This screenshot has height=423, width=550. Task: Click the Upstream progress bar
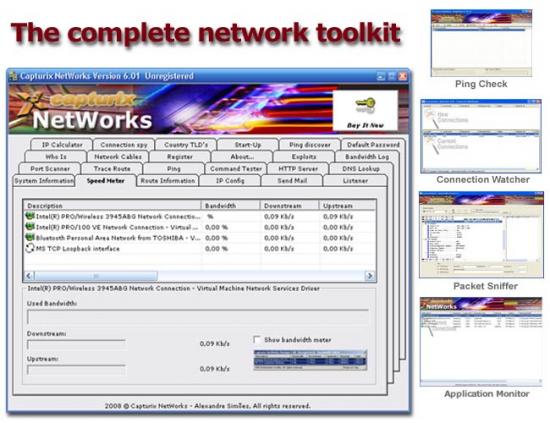tap(76, 369)
